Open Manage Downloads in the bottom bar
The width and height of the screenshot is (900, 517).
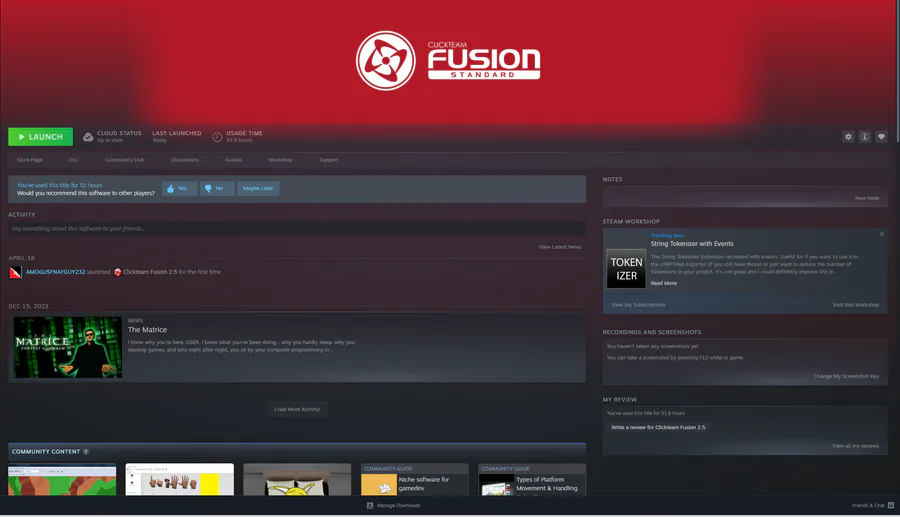coord(398,506)
